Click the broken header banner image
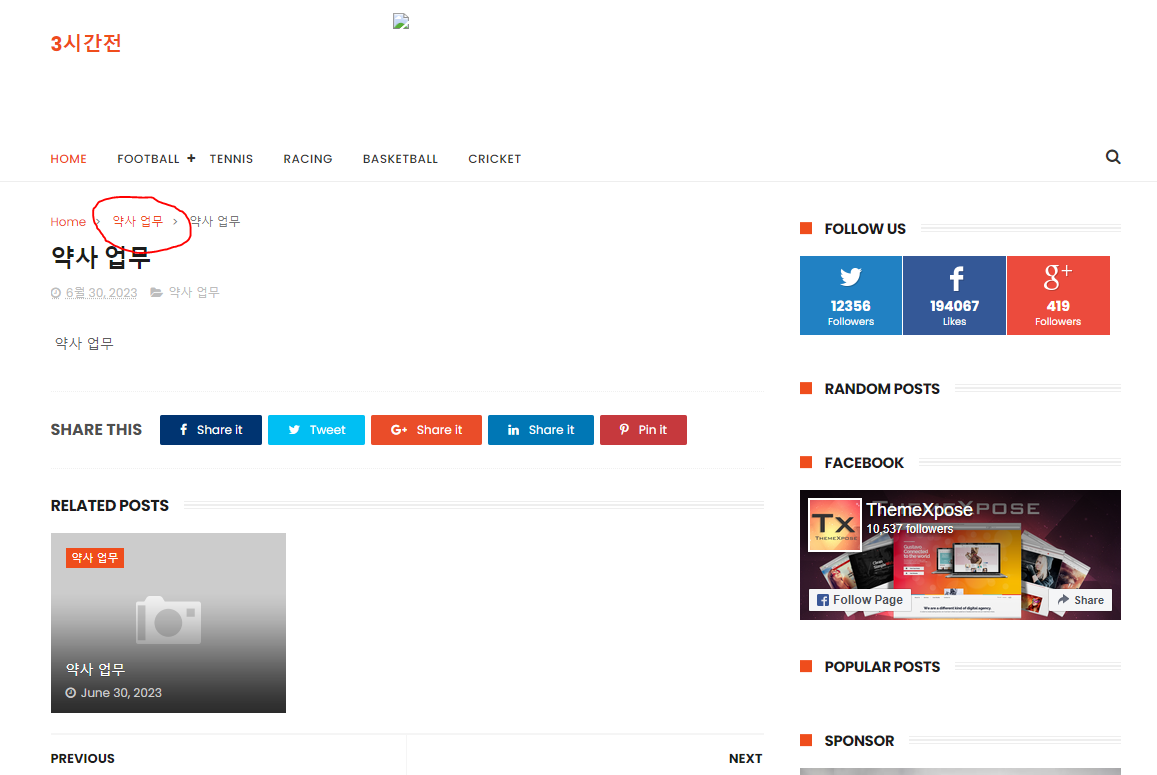The image size is (1157, 775). [x=401, y=21]
